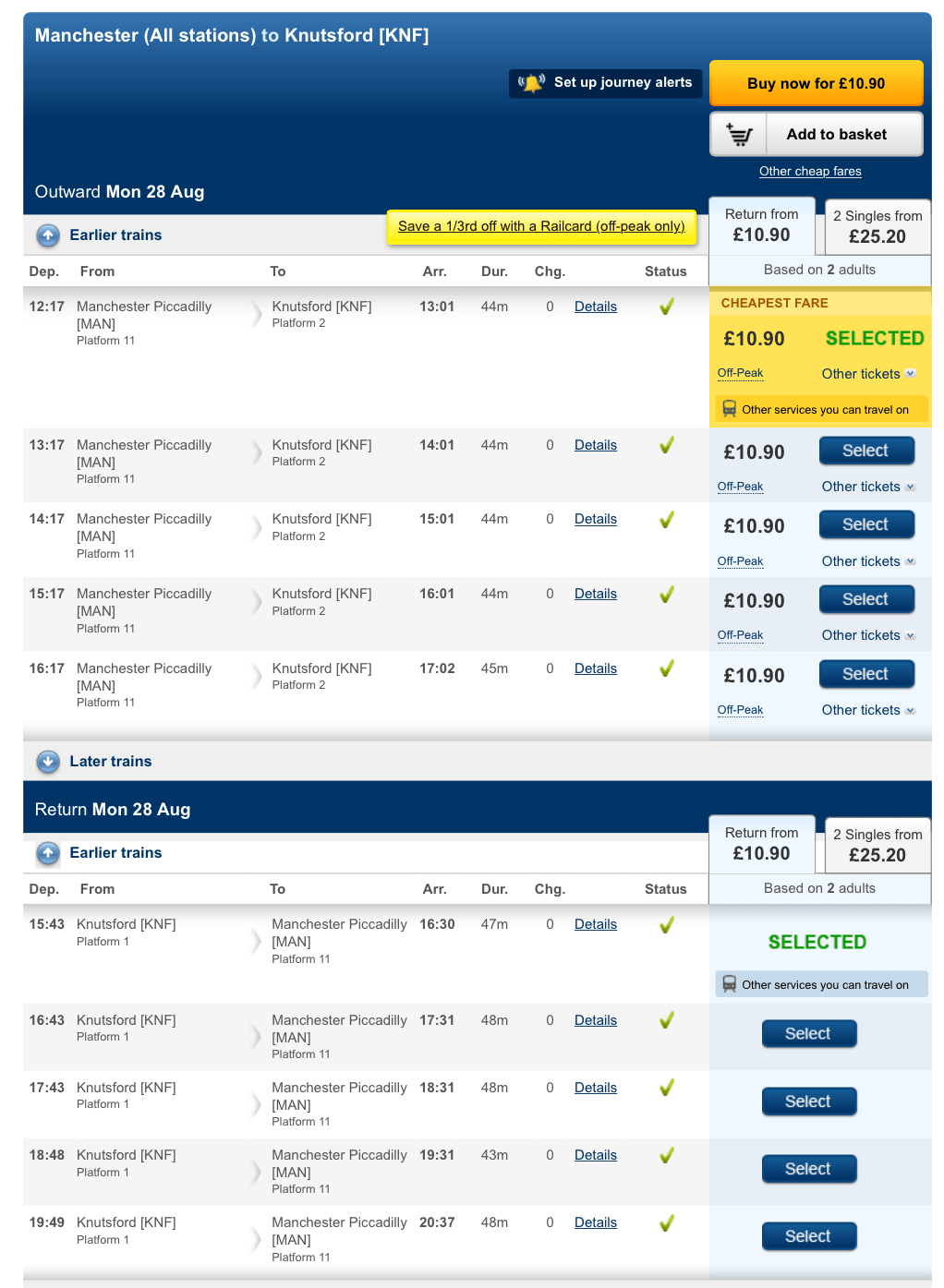The image size is (944, 1288).
Task: Click the down arrow icon for Later trains
Action: pyautogui.click(x=48, y=762)
